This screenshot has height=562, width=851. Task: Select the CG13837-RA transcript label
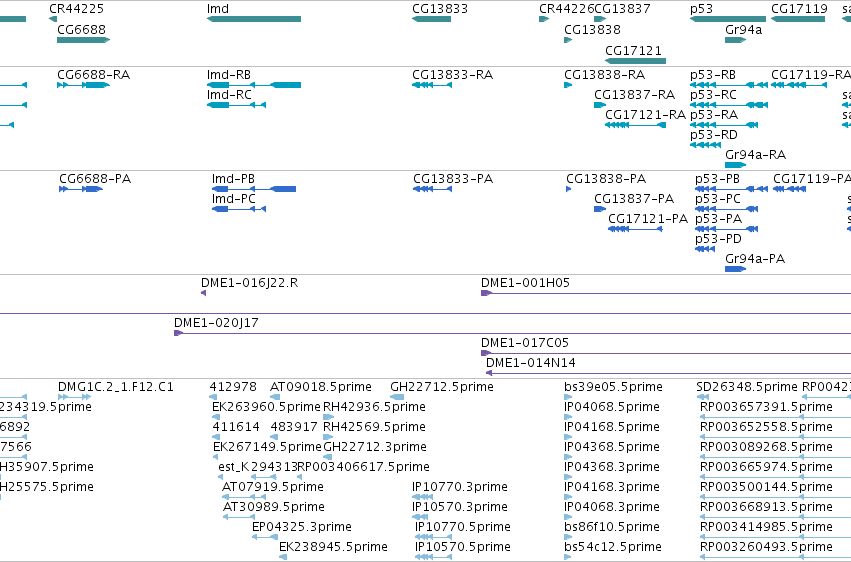pyautogui.click(x=634, y=94)
